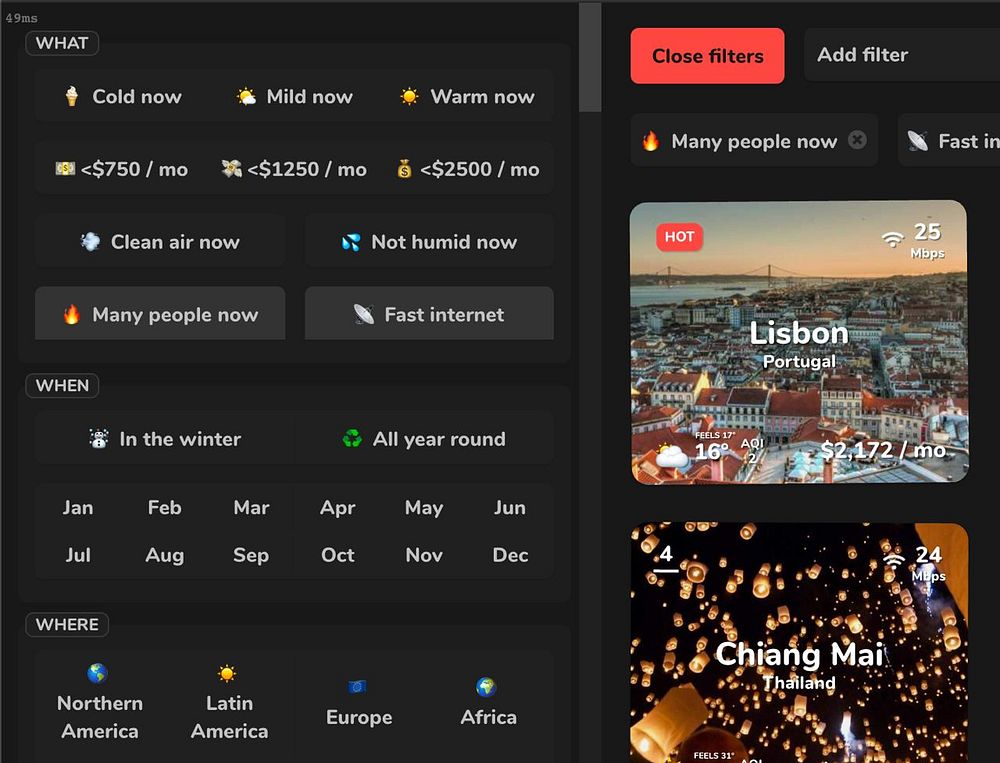This screenshot has height=763, width=1000.
Task: Click the globe icon above Africa
Action: (486, 687)
